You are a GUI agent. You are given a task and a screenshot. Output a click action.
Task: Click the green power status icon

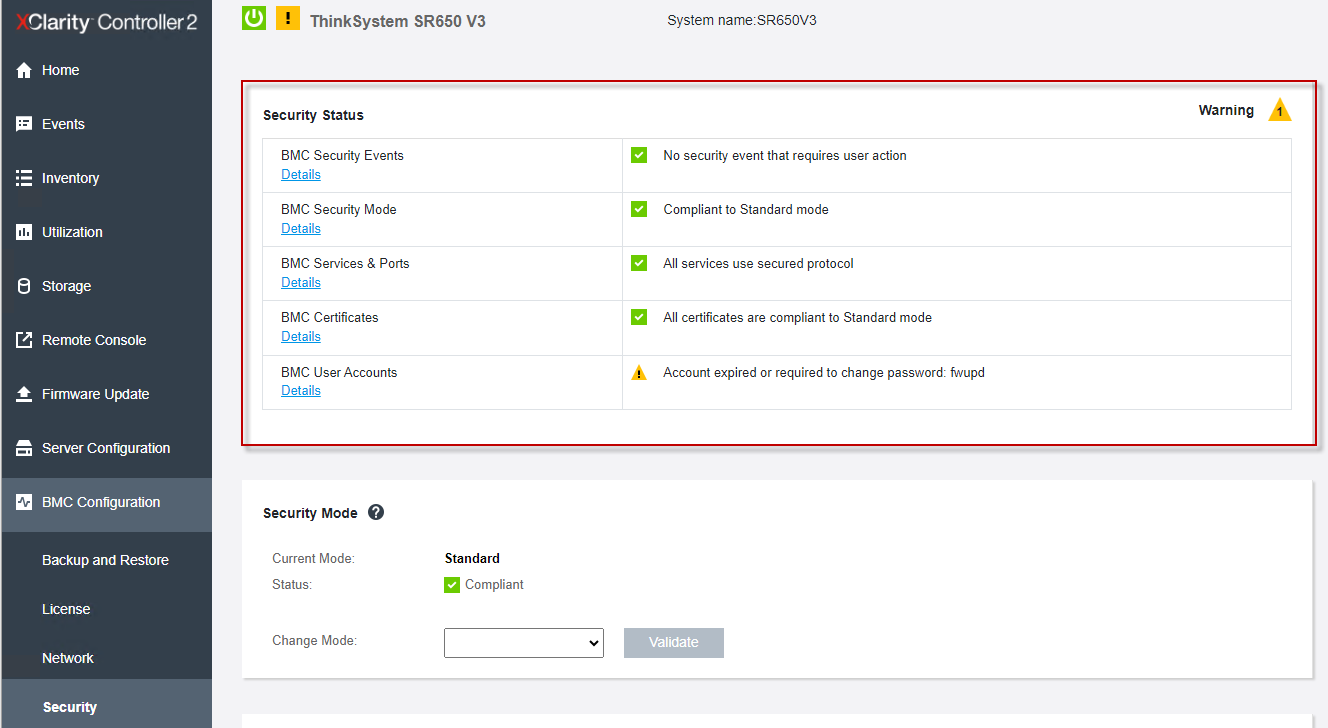point(254,18)
